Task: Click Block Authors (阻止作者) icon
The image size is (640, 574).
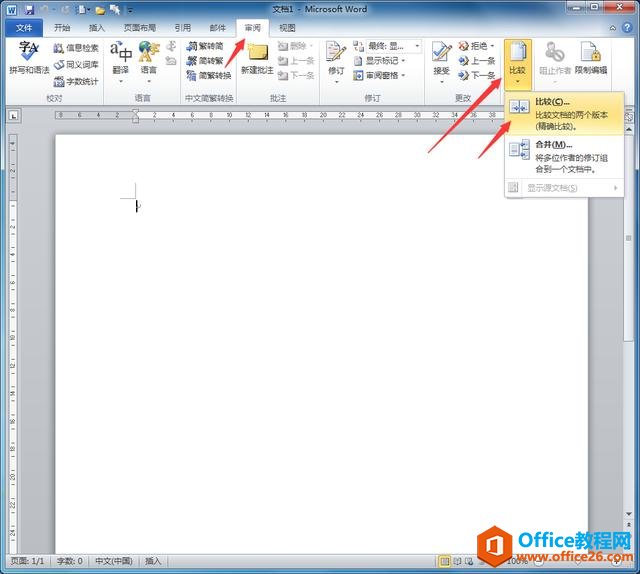Action: 555,52
